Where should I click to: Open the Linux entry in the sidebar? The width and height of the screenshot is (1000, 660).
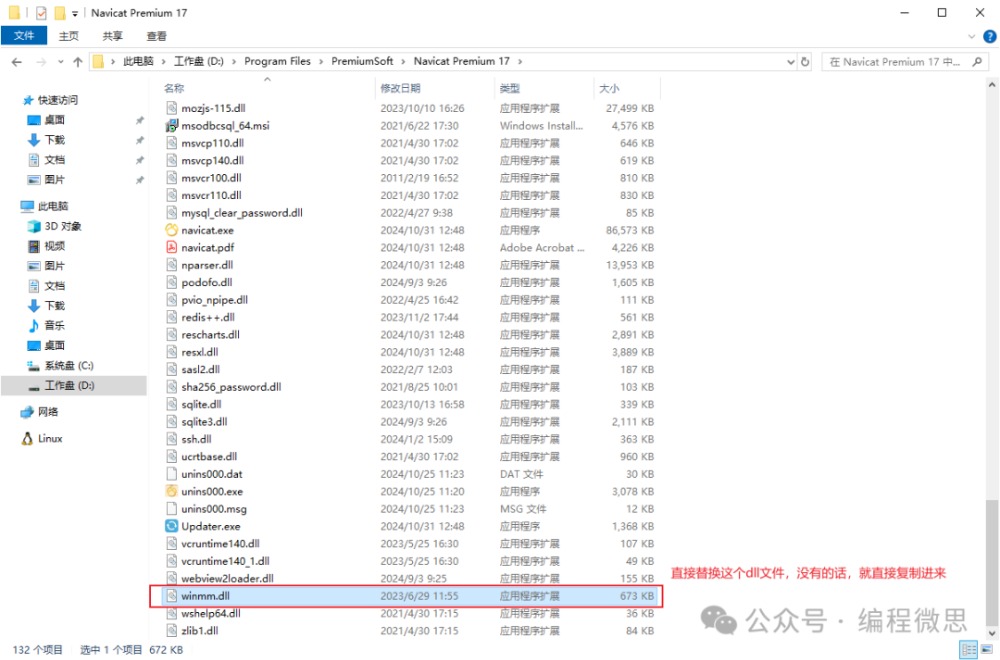[50, 438]
